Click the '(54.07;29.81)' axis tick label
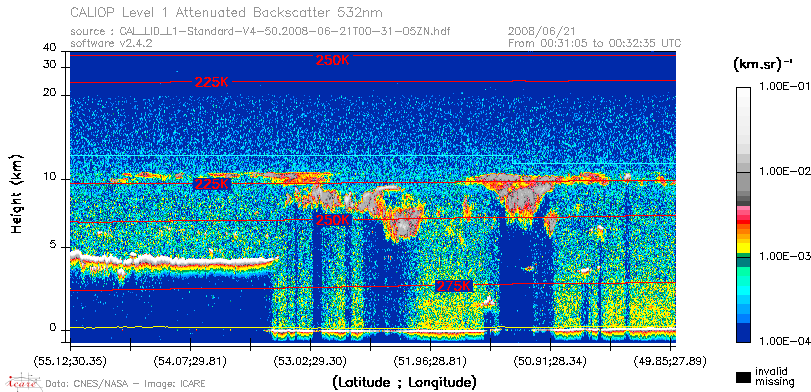811x392 pixels. coord(191,361)
